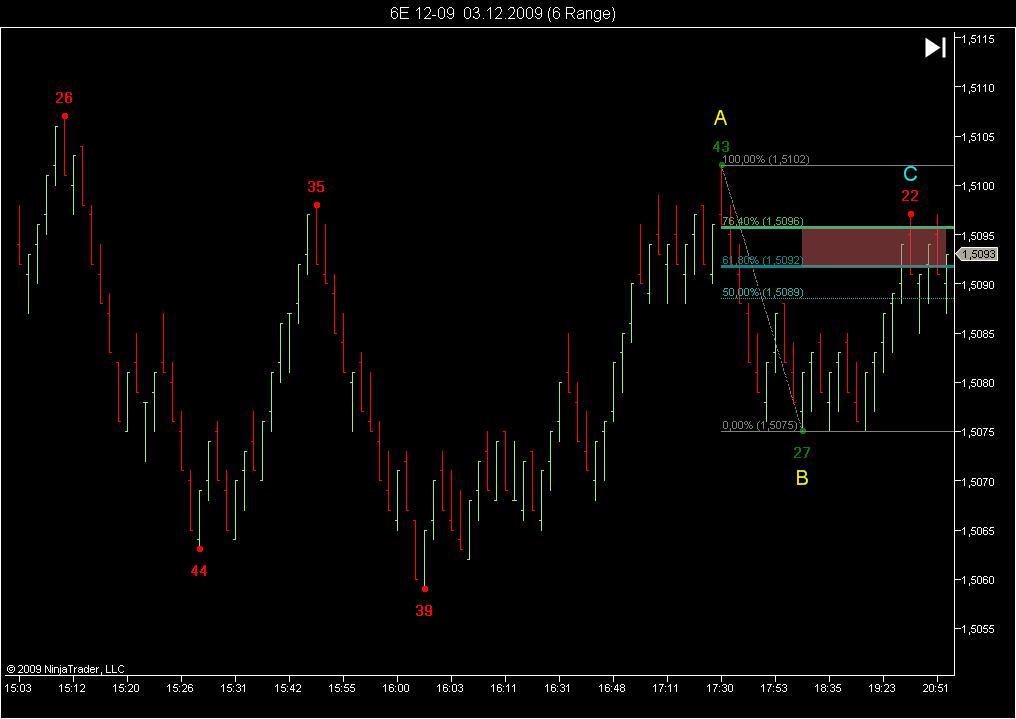Click the cyan letter C label
Image resolution: width=1016 pixels, height=719 pixels.
[x=910, y=174]
